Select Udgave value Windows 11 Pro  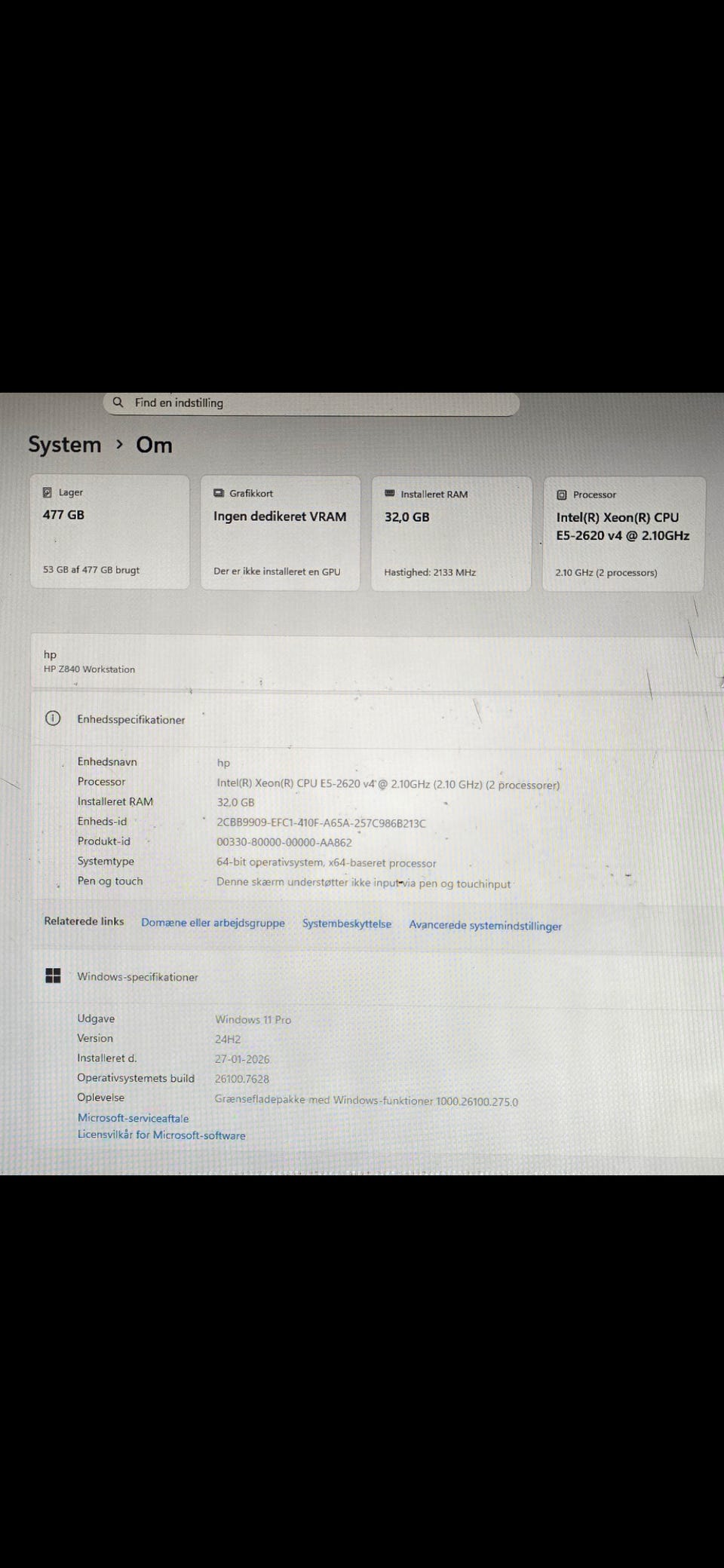pyautogui.click(x=253, y=1020)
